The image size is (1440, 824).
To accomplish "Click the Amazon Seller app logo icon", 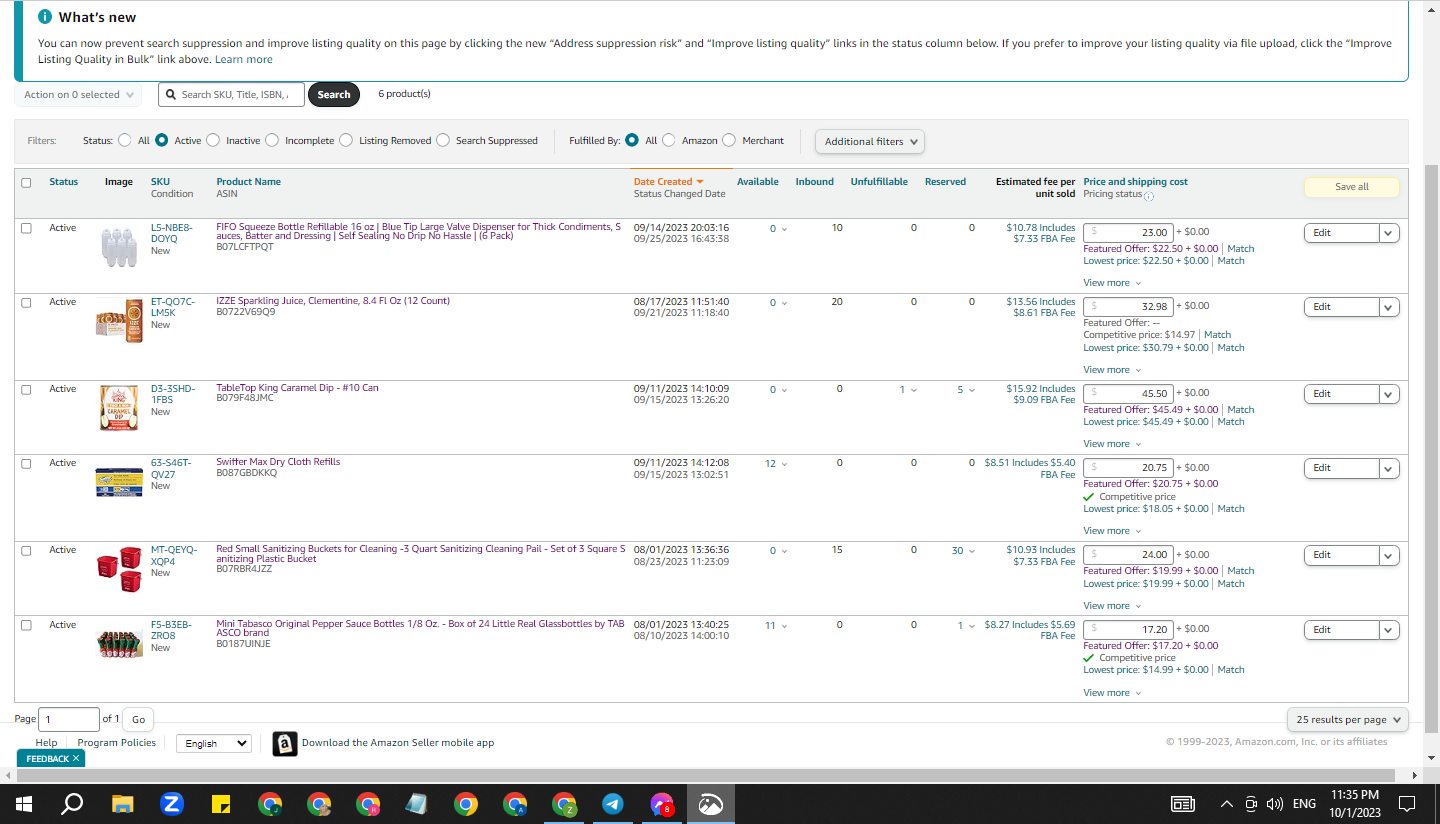I will pyautogui.click(x=285, y=743).
